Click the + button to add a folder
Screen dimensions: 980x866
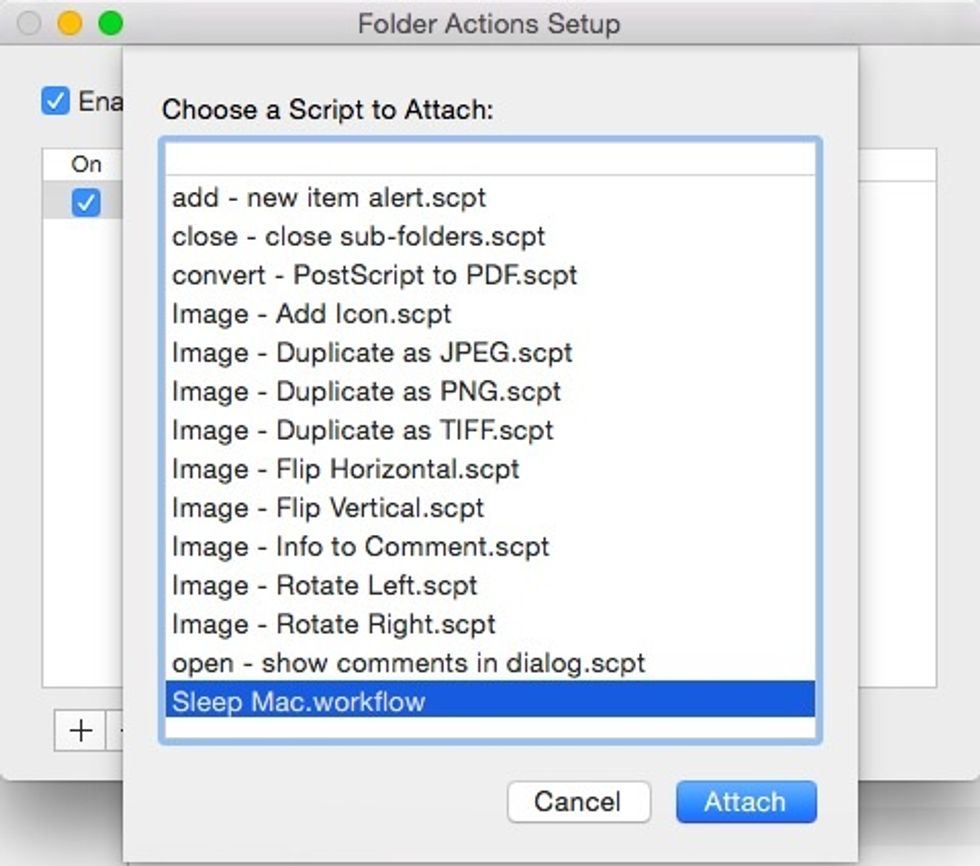tap(78, 731)
